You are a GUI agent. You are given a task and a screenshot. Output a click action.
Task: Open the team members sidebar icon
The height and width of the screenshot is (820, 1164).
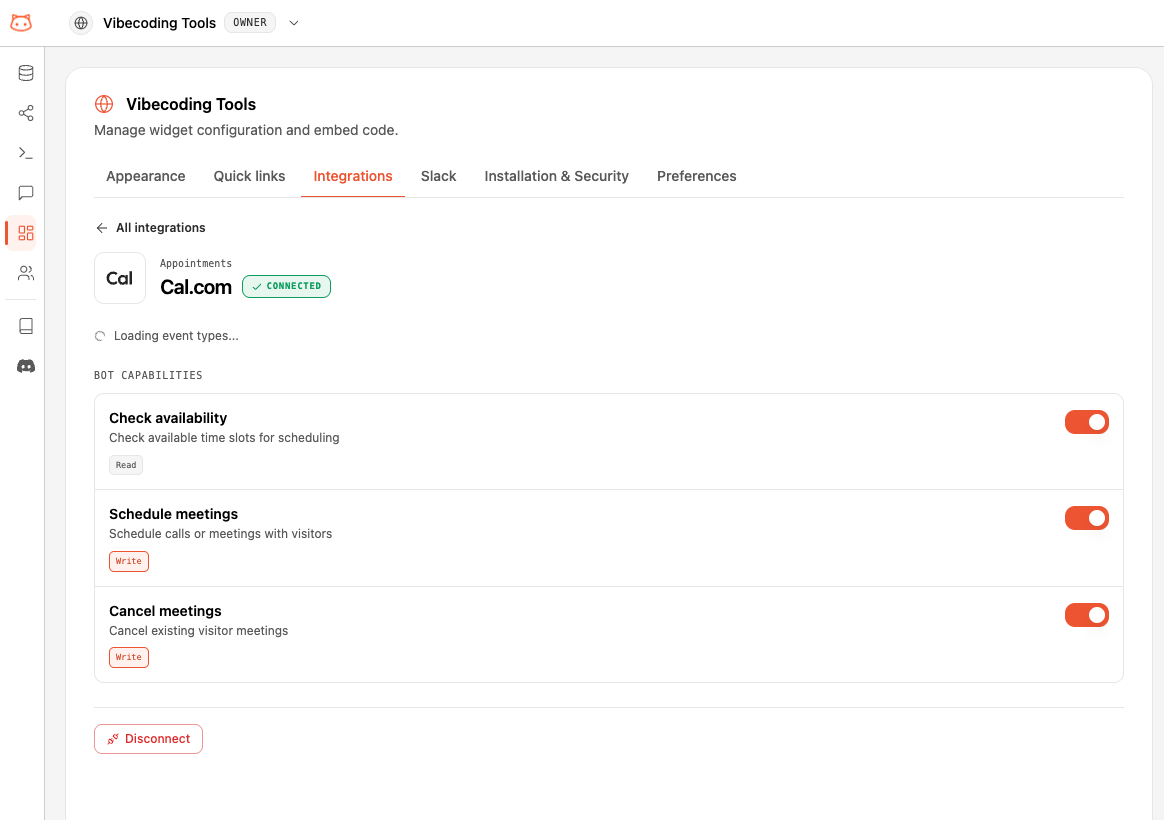coord(26,273)
